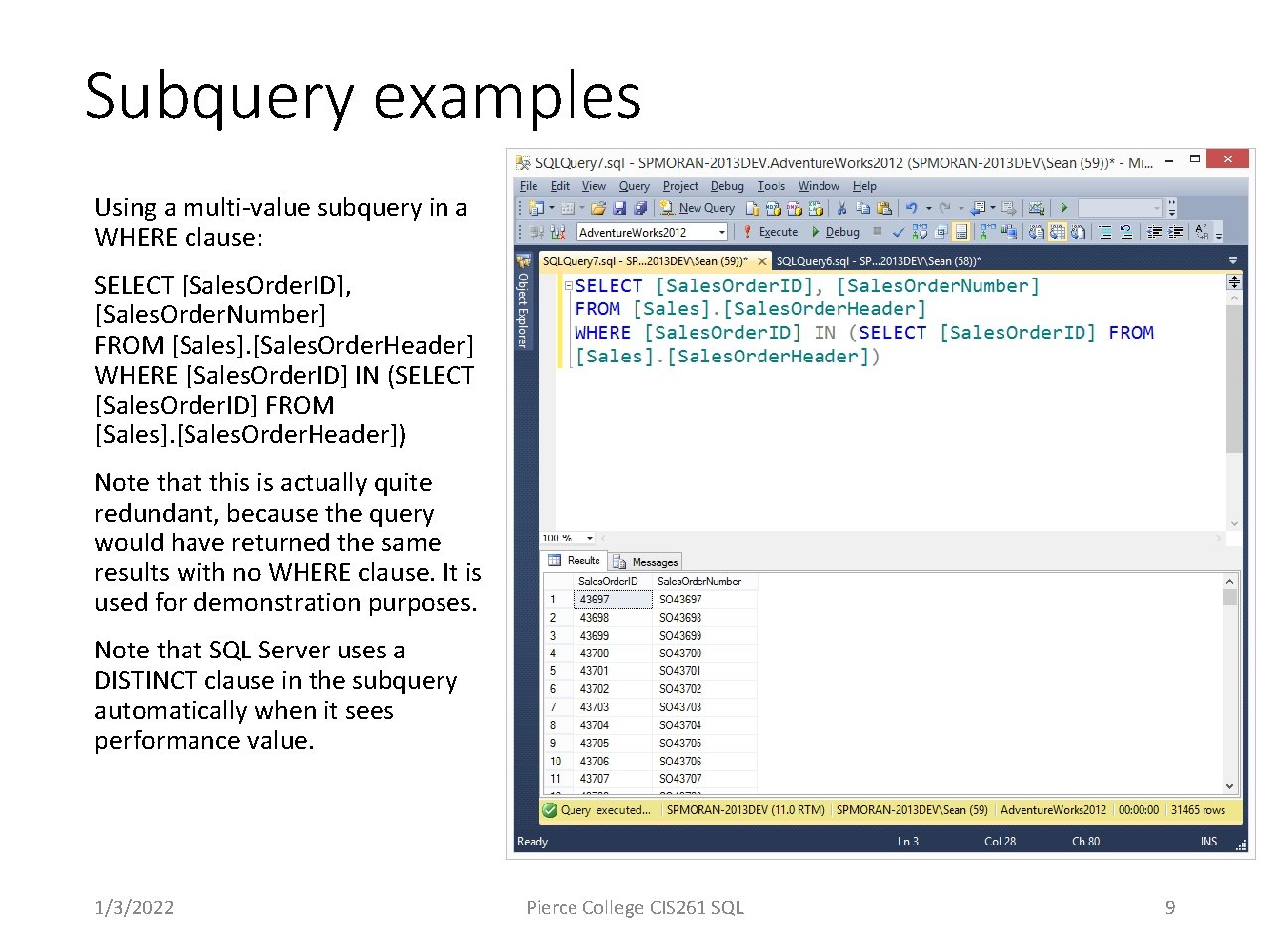Open the Object Explorer side panel
1270x952 pixels.
(x=523, y=302)
